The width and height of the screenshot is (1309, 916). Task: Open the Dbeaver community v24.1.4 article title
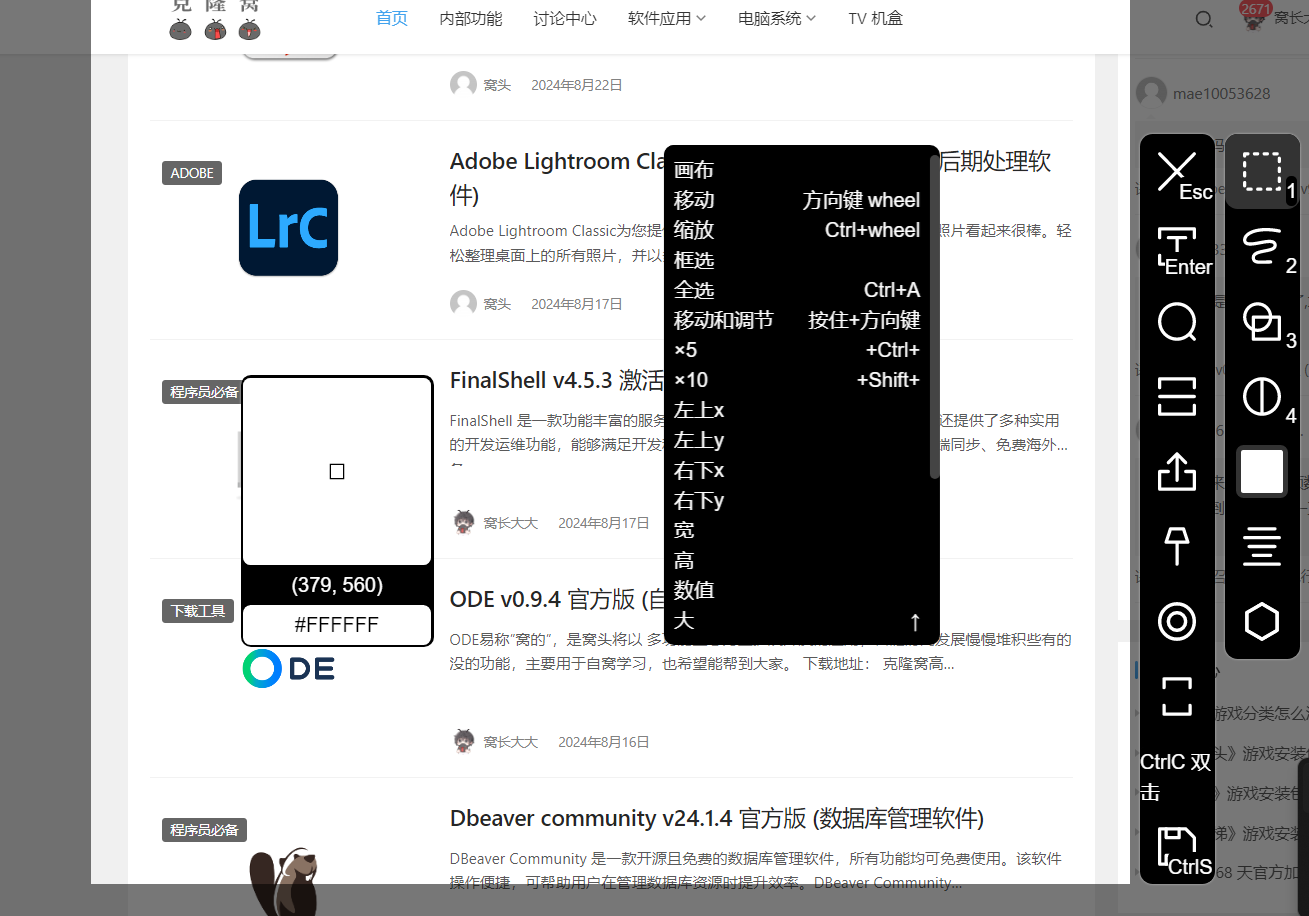click(x=717, y=818)
